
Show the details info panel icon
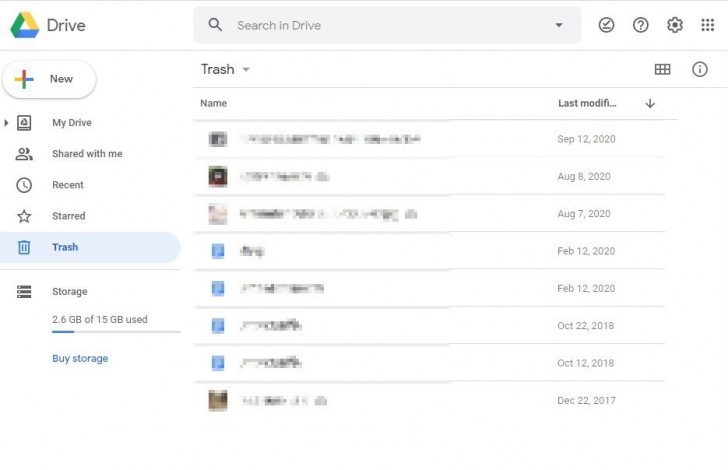[x=700, y=70]
